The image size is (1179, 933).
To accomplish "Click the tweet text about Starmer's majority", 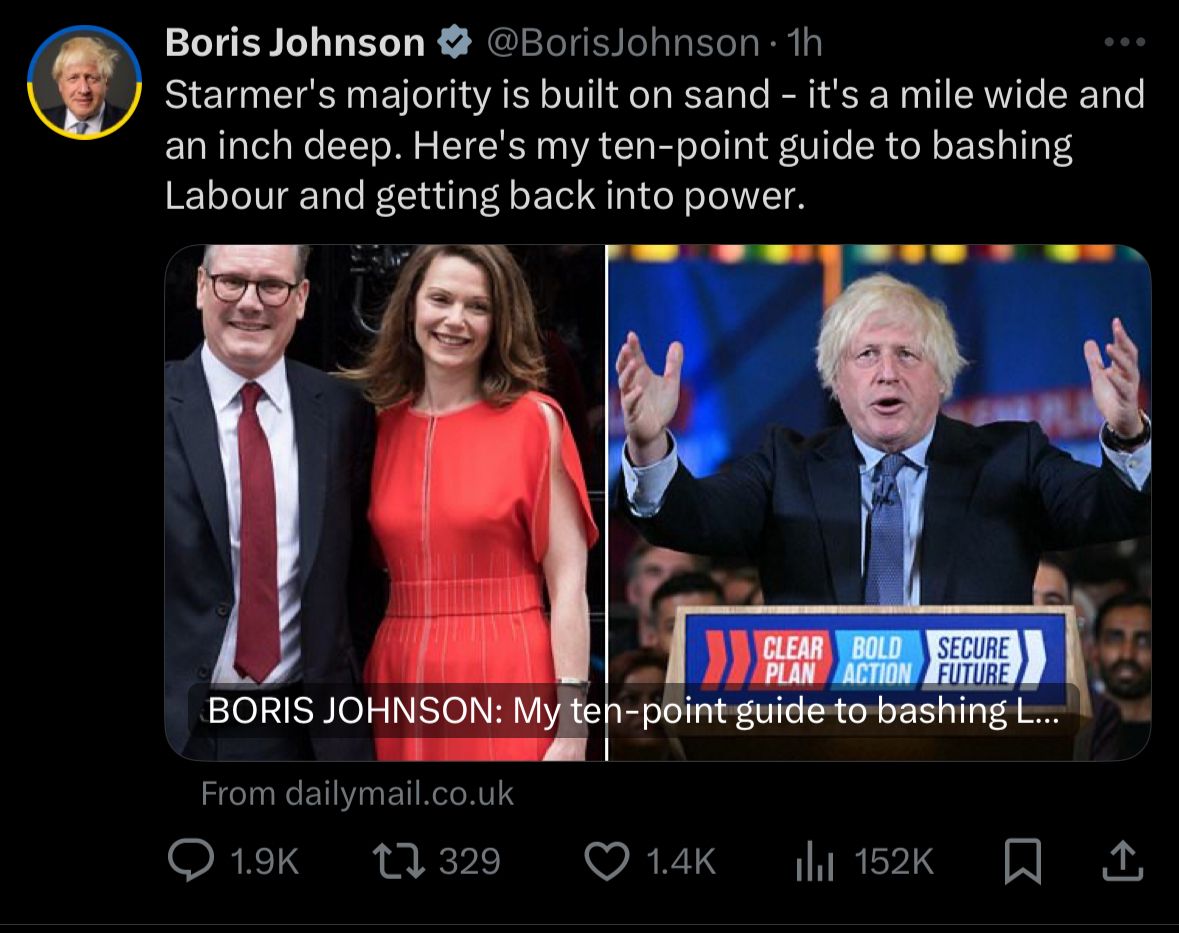I will pos(654,145).
